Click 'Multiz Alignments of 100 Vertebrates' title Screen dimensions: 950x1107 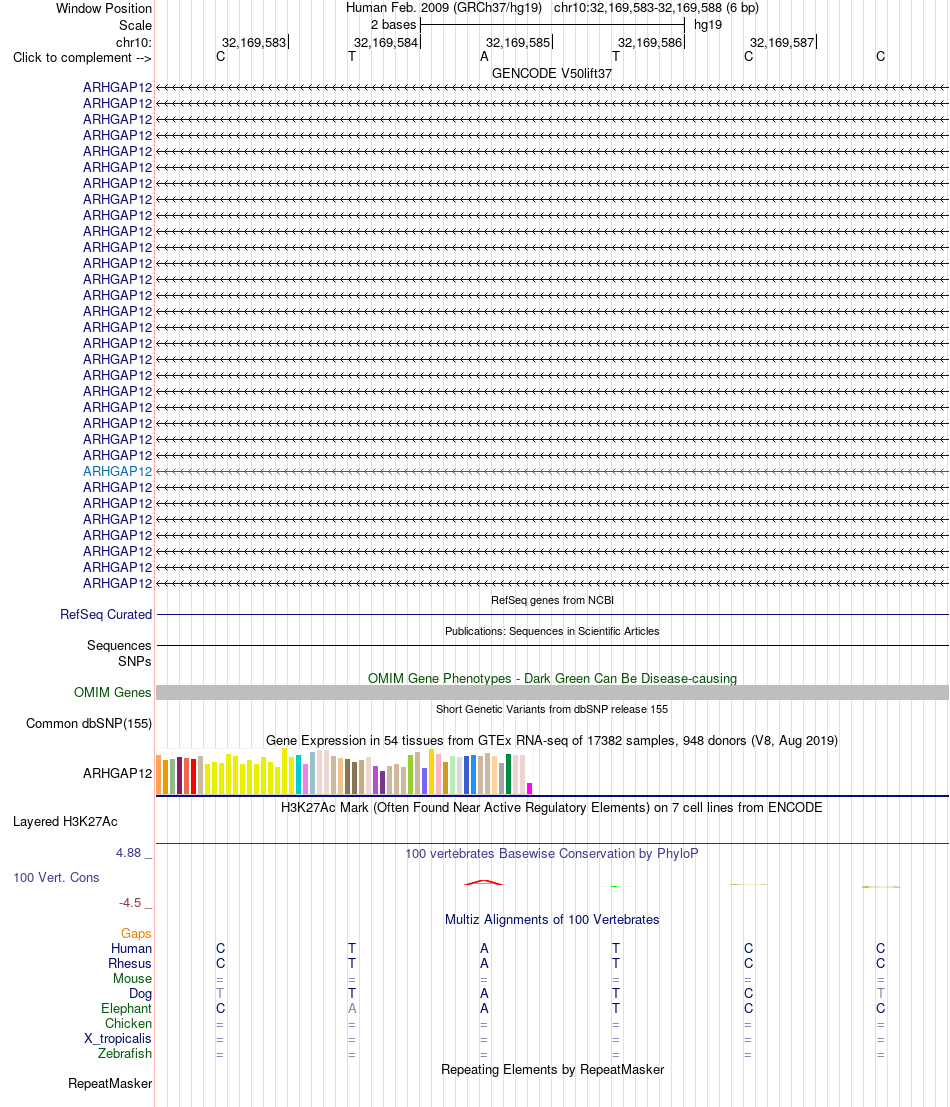point(552,920)
